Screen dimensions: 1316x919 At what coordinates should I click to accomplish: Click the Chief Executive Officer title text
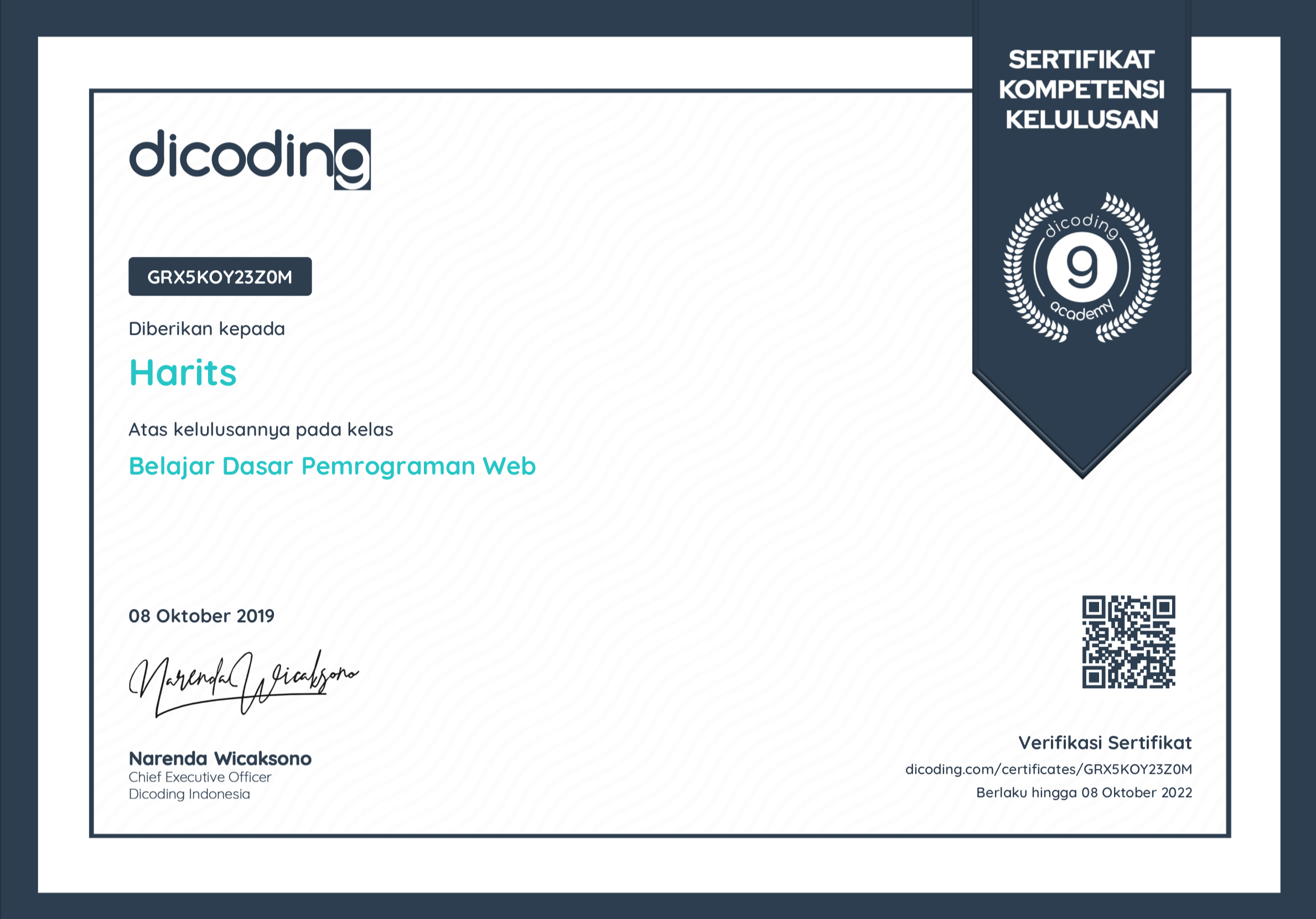(x=199, y=777)
